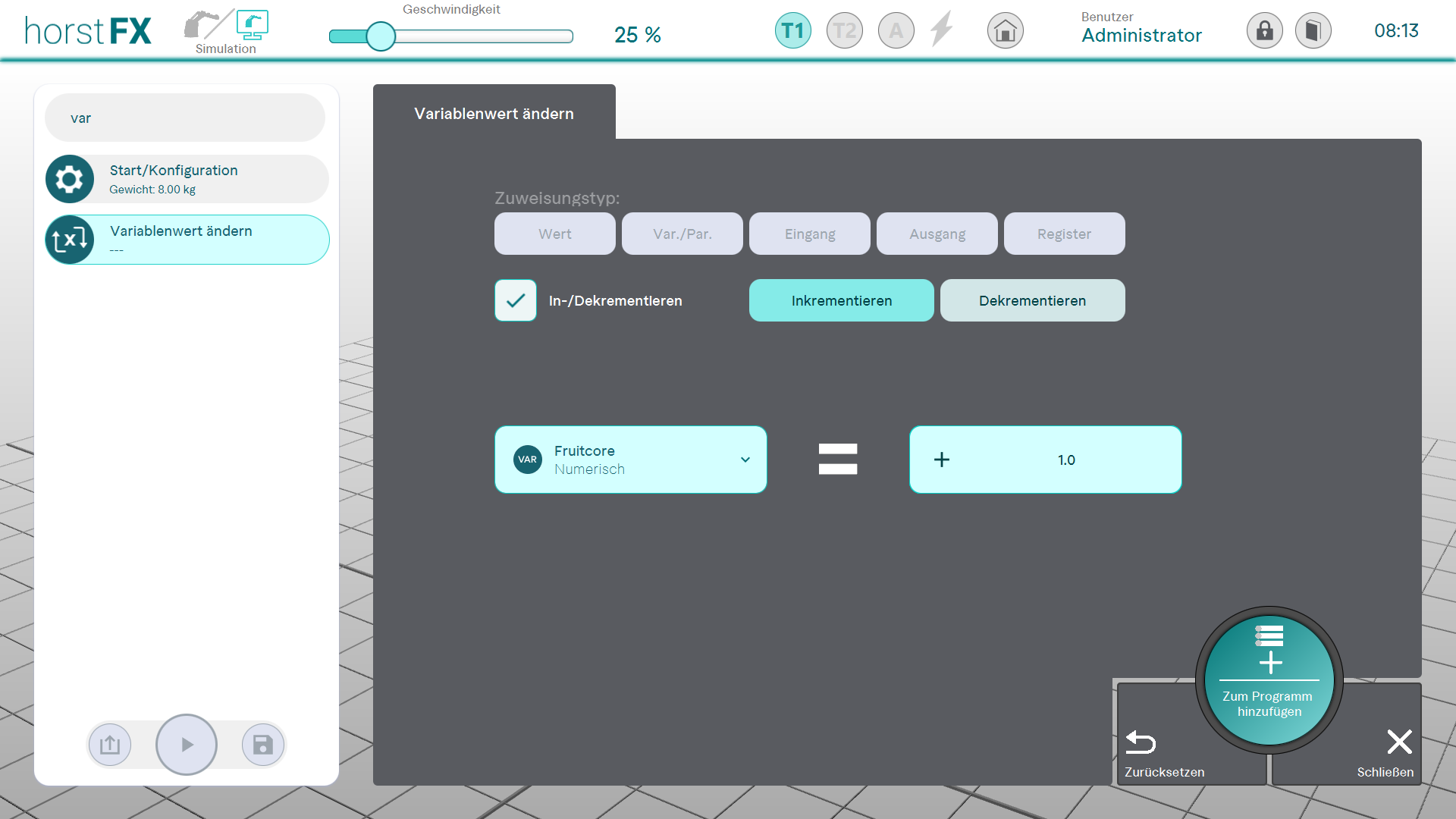Screen dimensions: 1456x819
Task: Click the export upload icon
Action: coord(110,745)
